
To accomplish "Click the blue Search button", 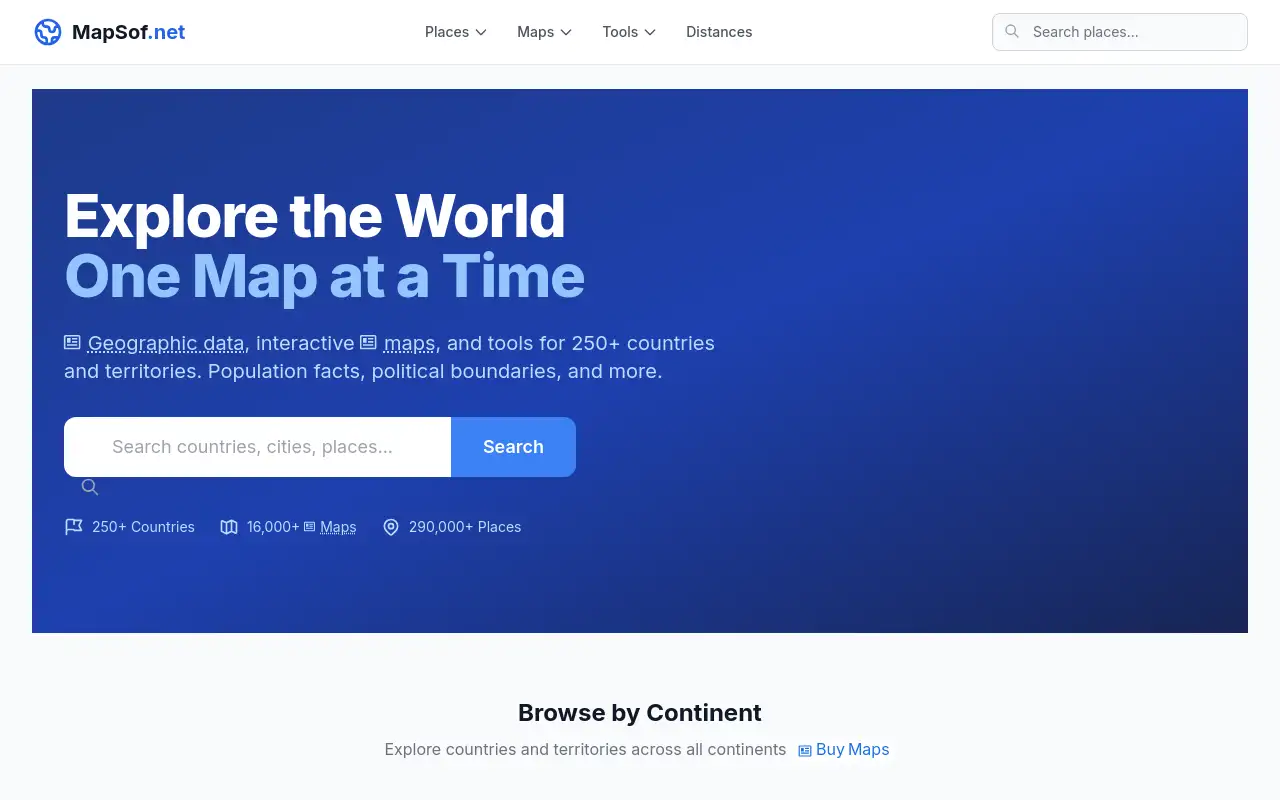I will point(513,447).
